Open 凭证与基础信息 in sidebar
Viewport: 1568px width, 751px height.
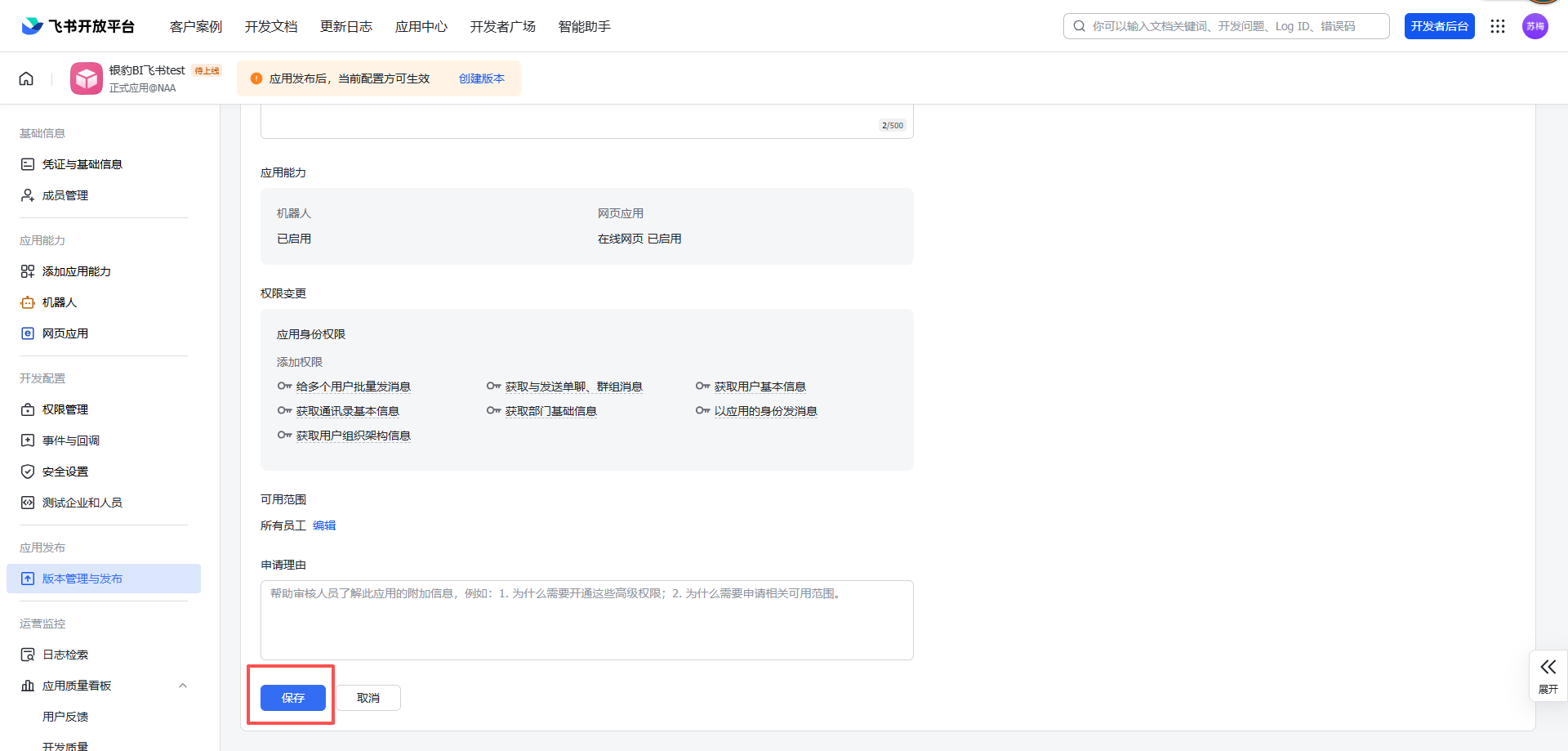(x=82, y=164)
